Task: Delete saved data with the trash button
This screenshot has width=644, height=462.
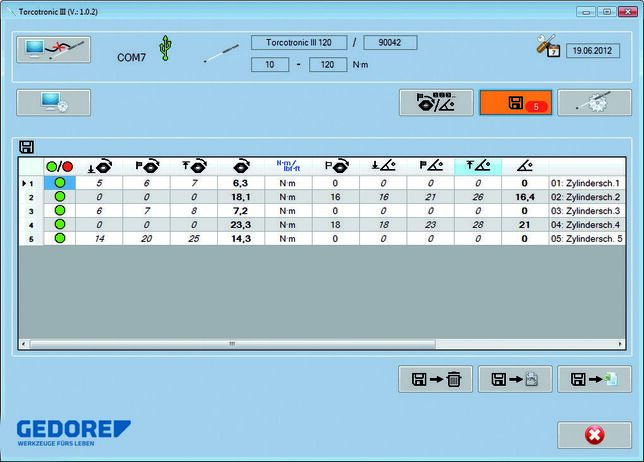Action: (436, 379)
